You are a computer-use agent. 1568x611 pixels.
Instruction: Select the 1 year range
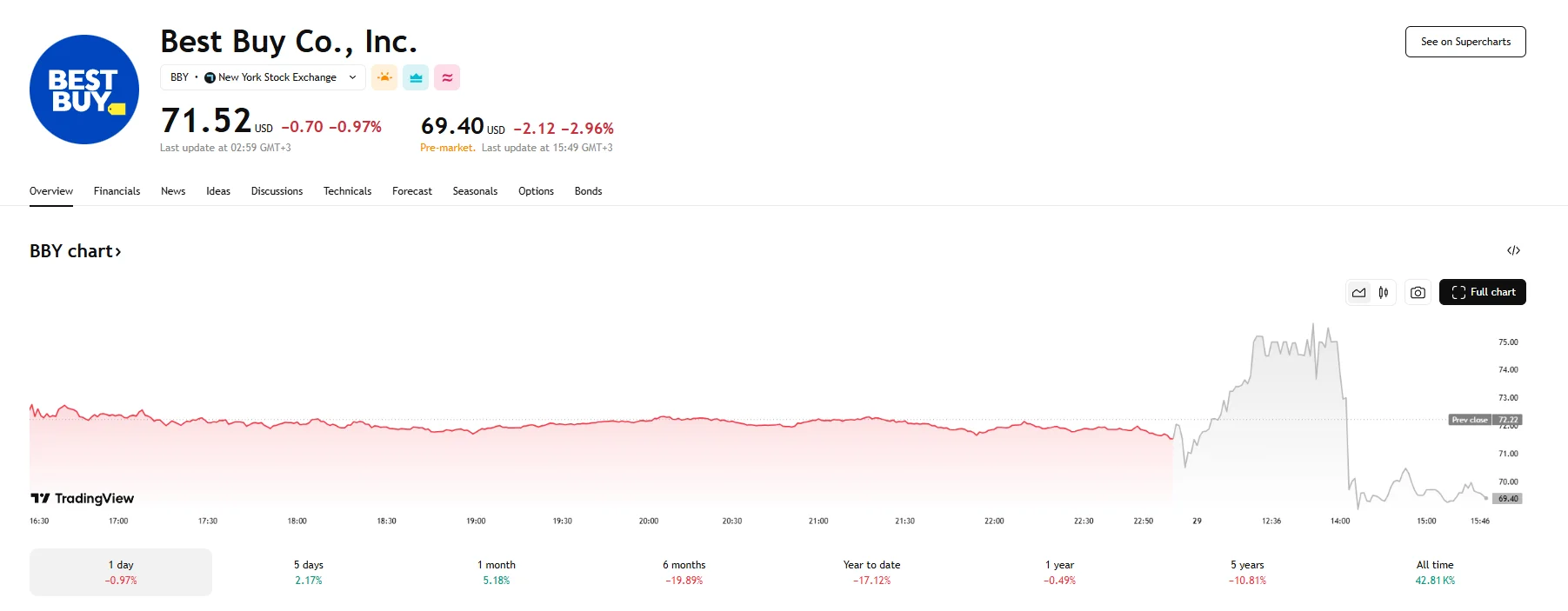click(1059, 572)
